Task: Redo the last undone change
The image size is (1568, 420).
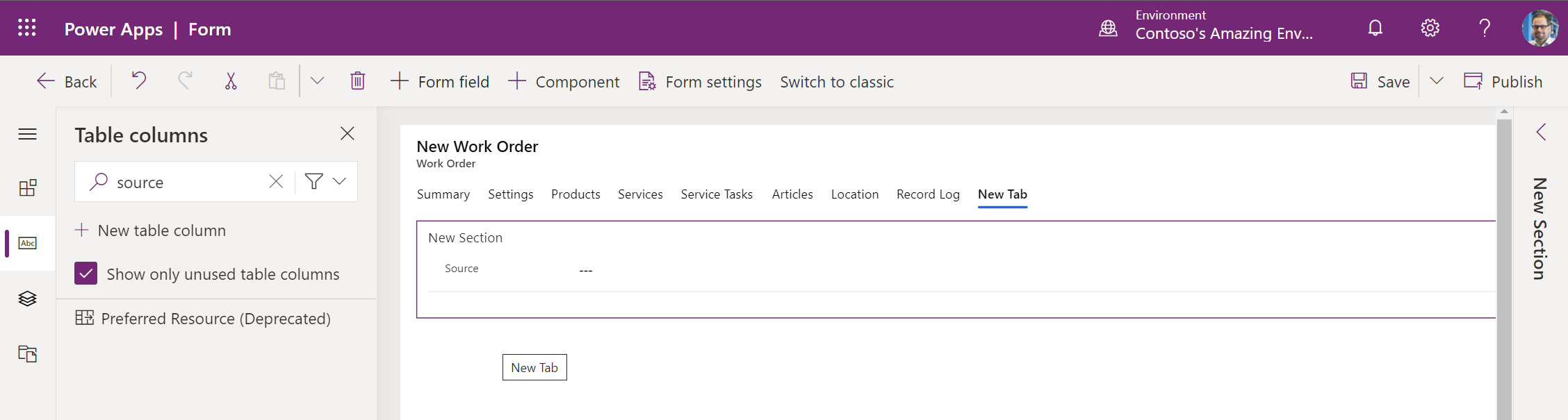Action: [185, 81]
